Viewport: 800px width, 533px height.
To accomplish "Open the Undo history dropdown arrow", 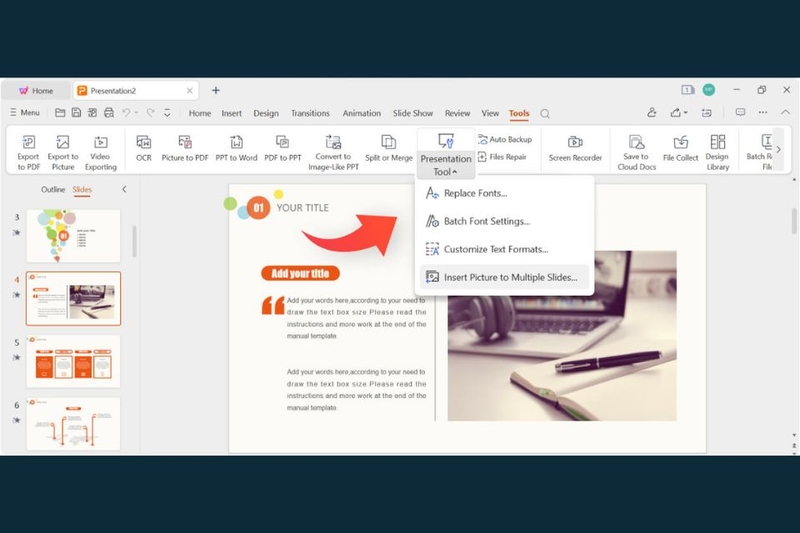I will (136, 113).
